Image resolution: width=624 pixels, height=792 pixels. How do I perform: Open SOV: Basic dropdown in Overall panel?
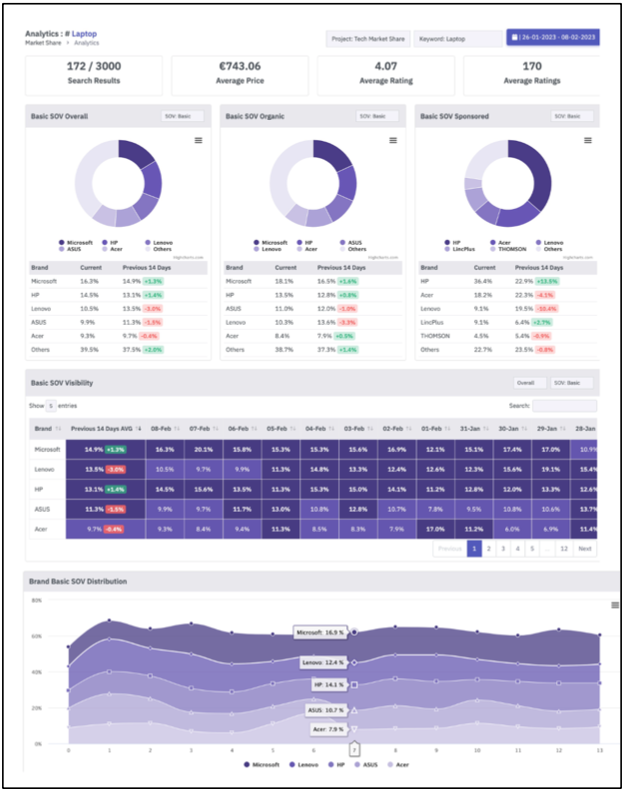[182, 116]
